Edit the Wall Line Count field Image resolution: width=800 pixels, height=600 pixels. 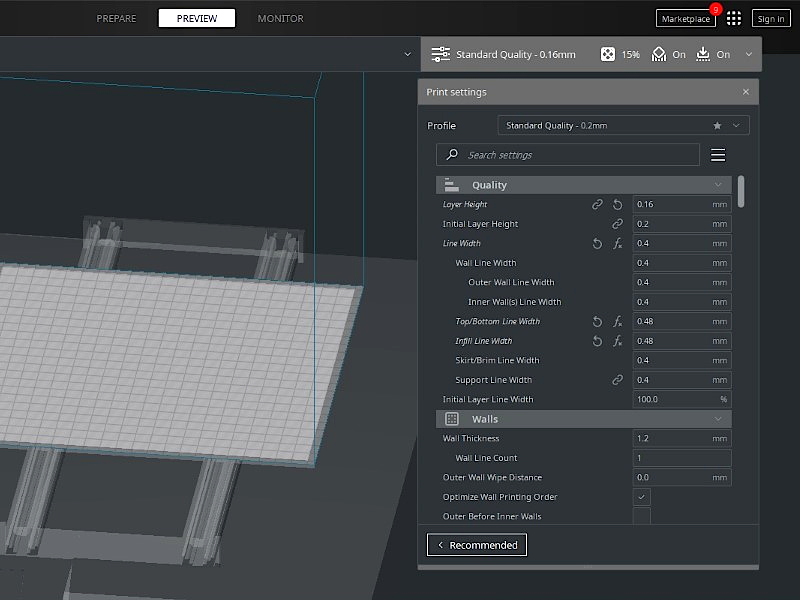tap(682, 458)
